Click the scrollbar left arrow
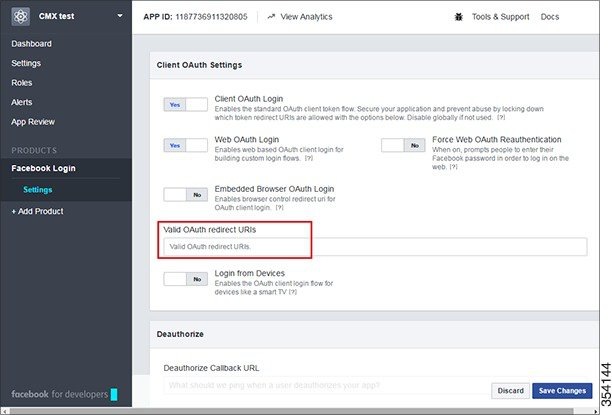 (x=4, y=411)
